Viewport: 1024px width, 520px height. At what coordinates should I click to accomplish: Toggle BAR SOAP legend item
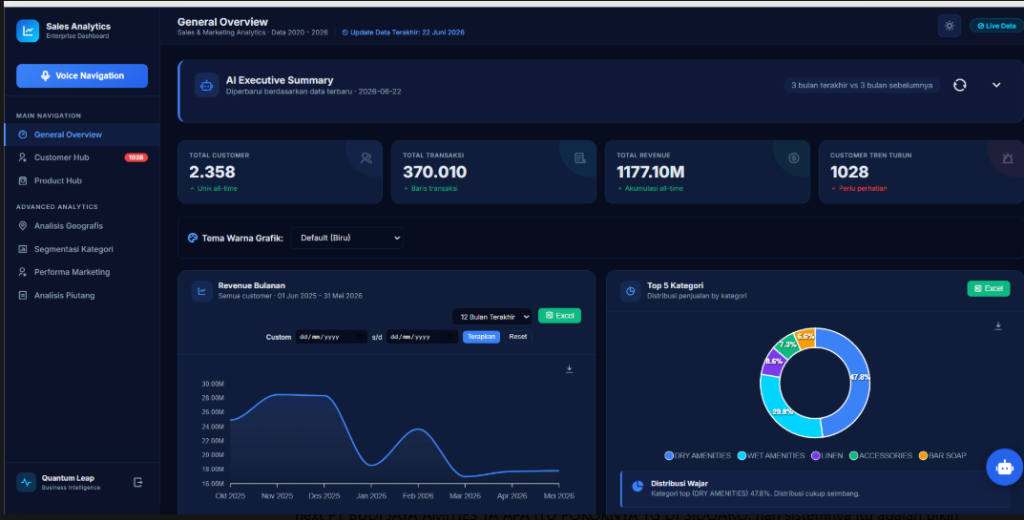coord(942,456)
